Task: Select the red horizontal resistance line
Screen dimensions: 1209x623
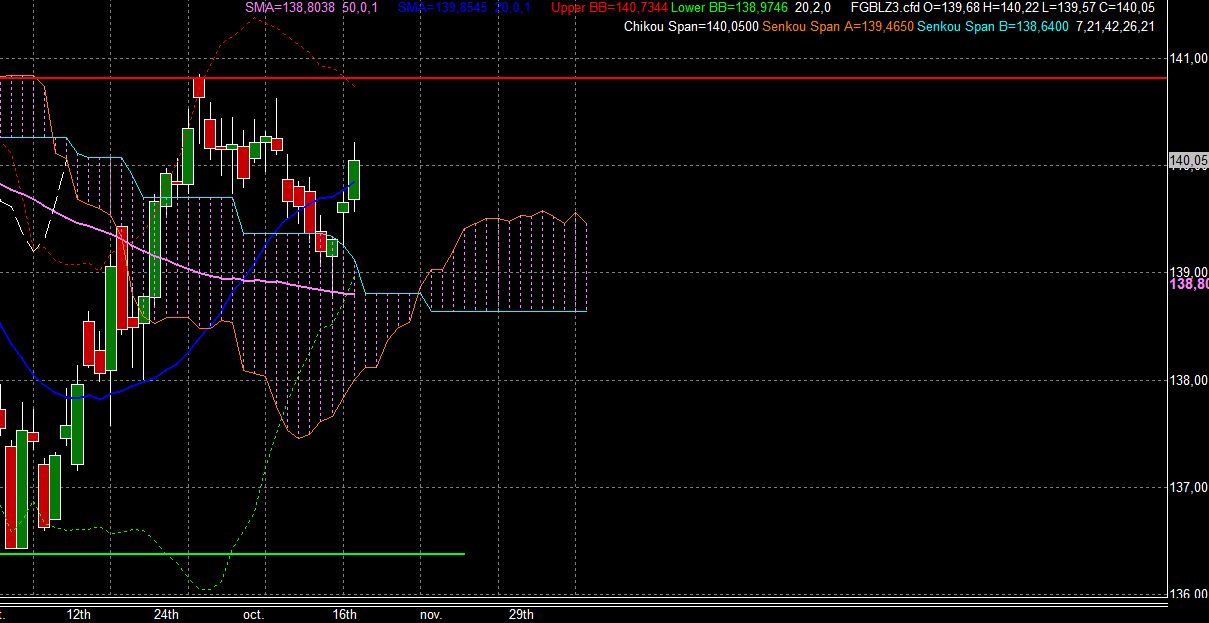Action: click(583, 77)
